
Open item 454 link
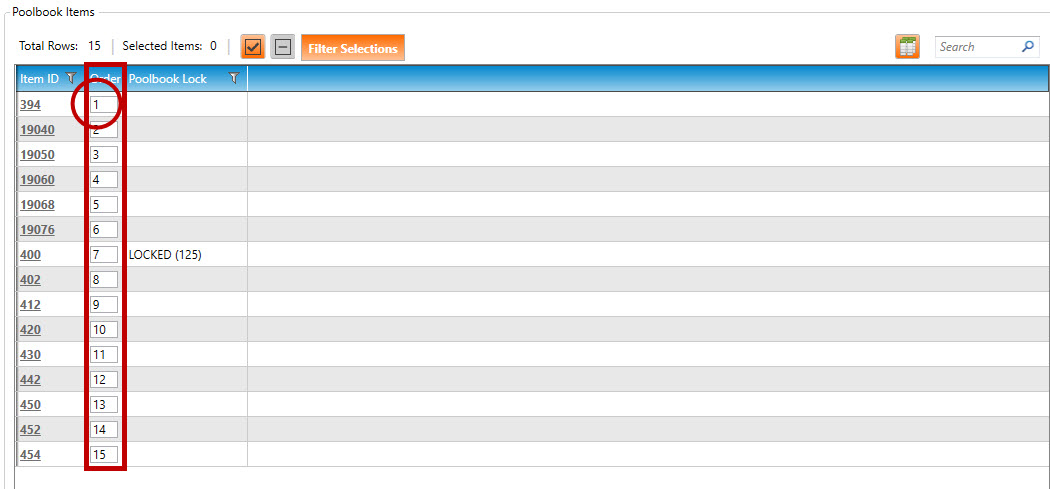(x=31, y=454)
